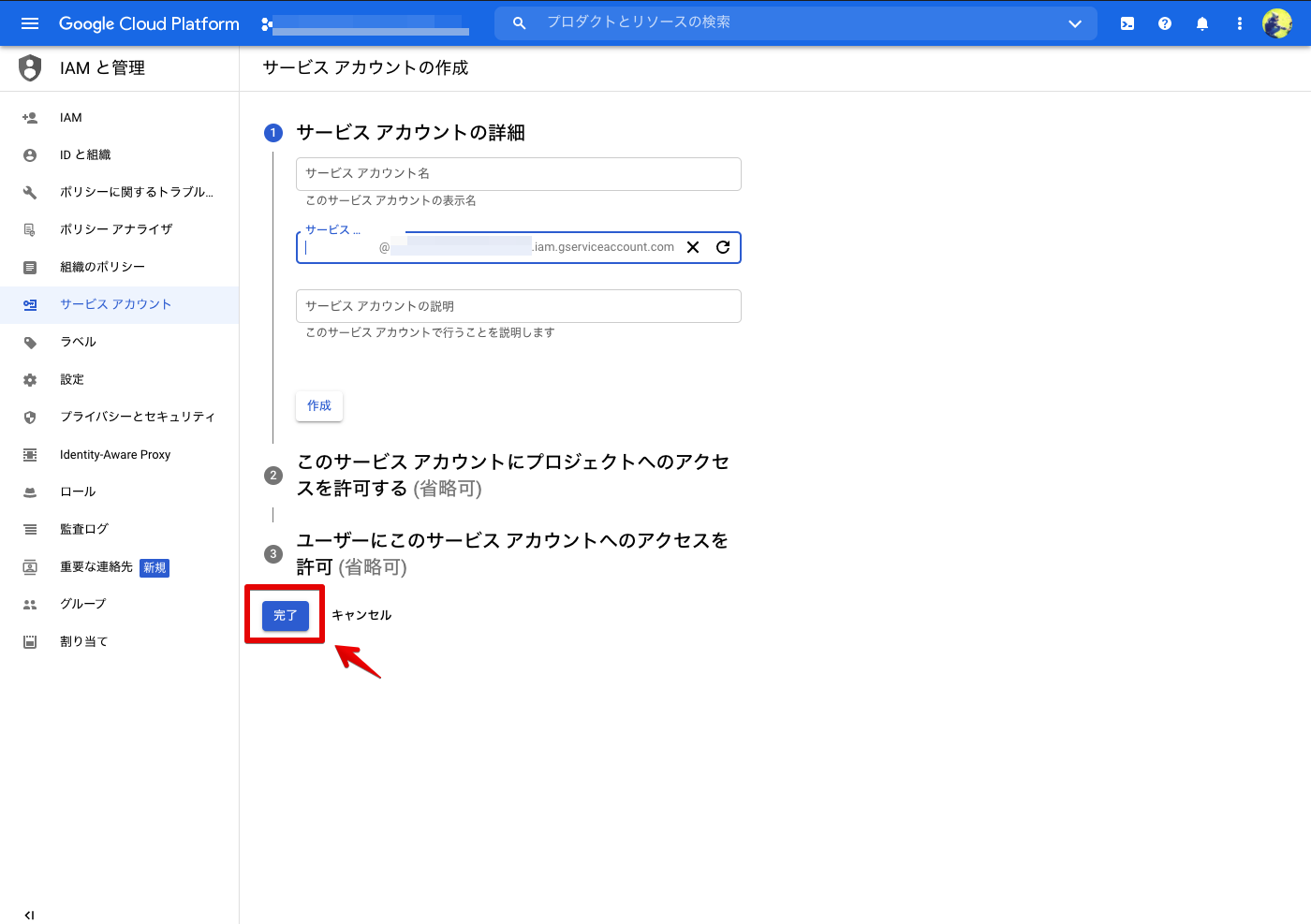1311x924 pixels.
Task: Open 設定 in sidebar
Action: click(x=119, y=380)
